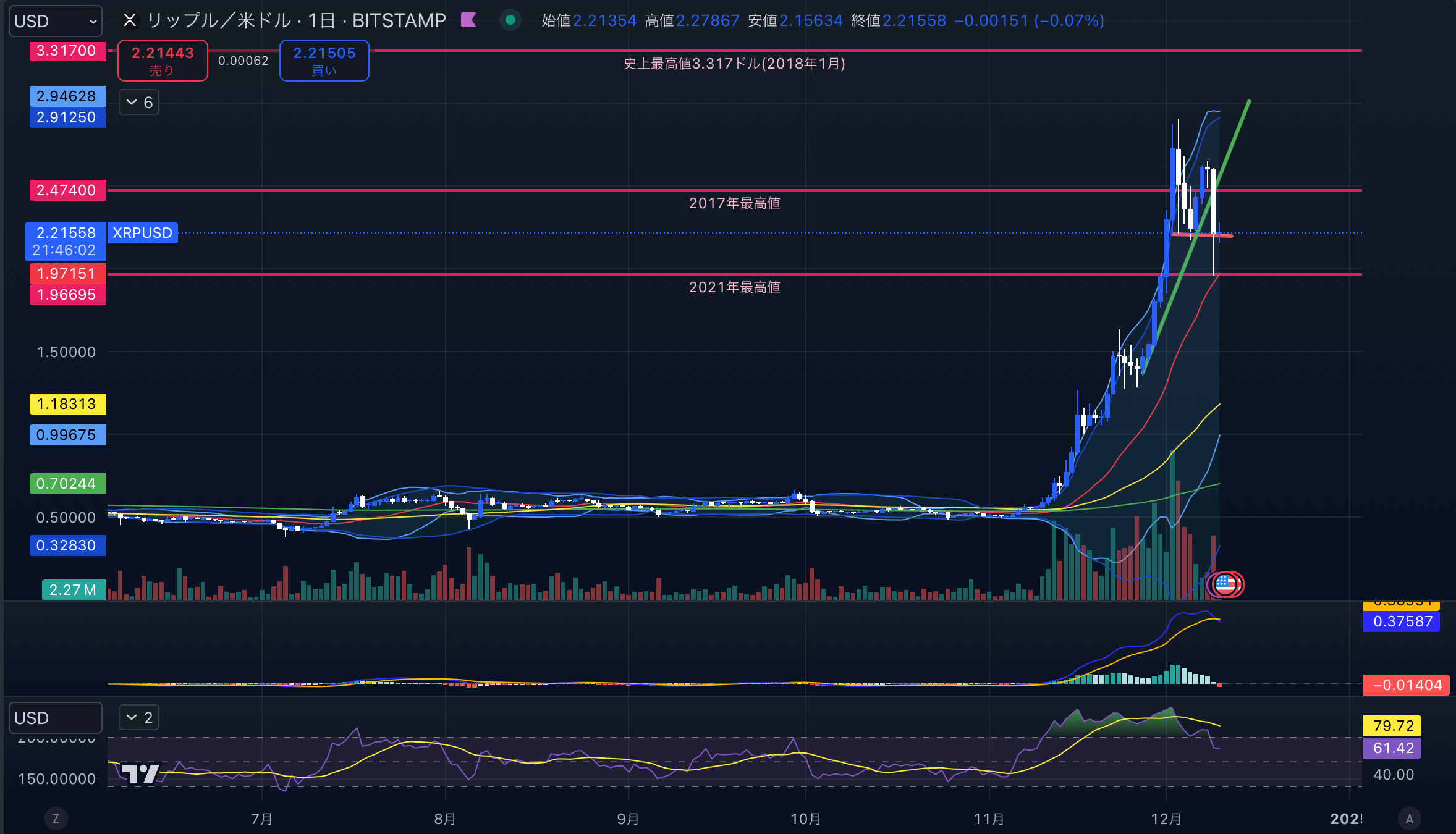Viewport: 1456px width, 834px height.
Task: Click the -0.01404 histogram value label
Action: [1407, 685]
